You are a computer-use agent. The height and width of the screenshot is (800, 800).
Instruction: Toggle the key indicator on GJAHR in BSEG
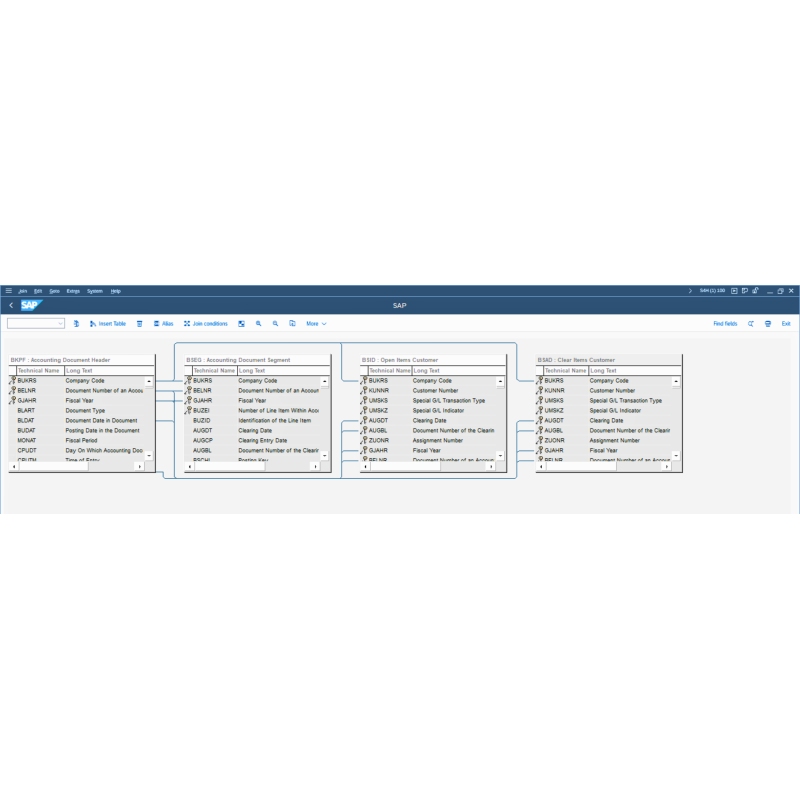tap(190, 400)
